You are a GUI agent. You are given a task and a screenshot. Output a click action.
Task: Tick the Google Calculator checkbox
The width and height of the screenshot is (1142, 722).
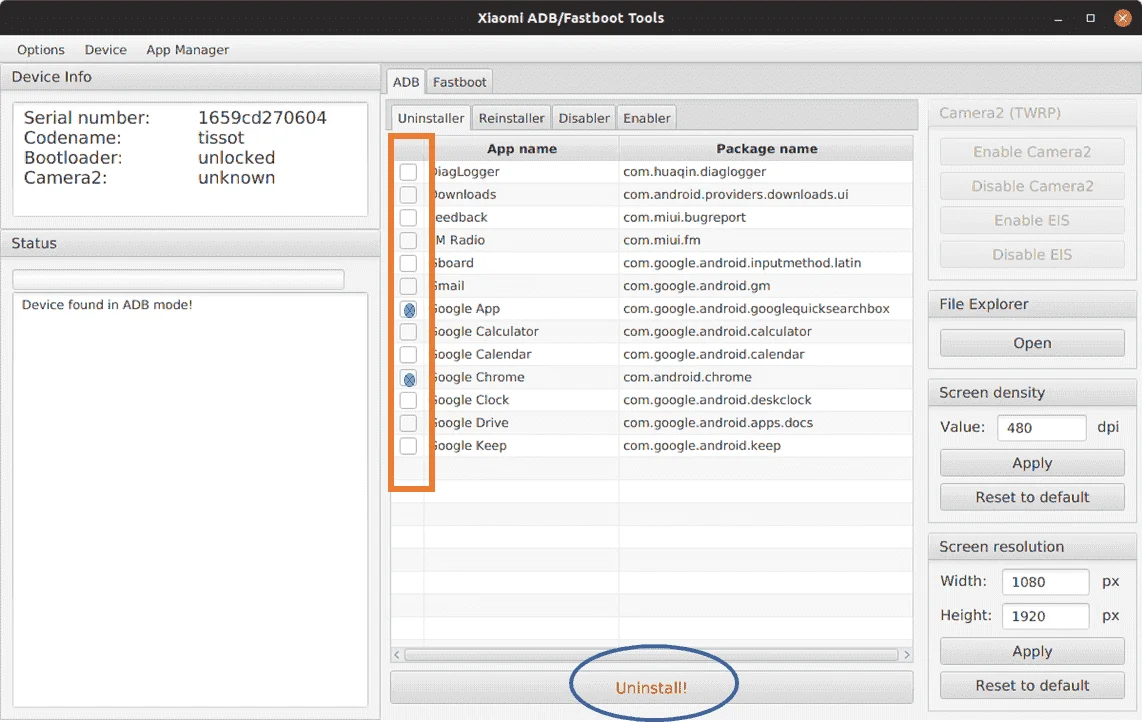(x=409, y=331)
